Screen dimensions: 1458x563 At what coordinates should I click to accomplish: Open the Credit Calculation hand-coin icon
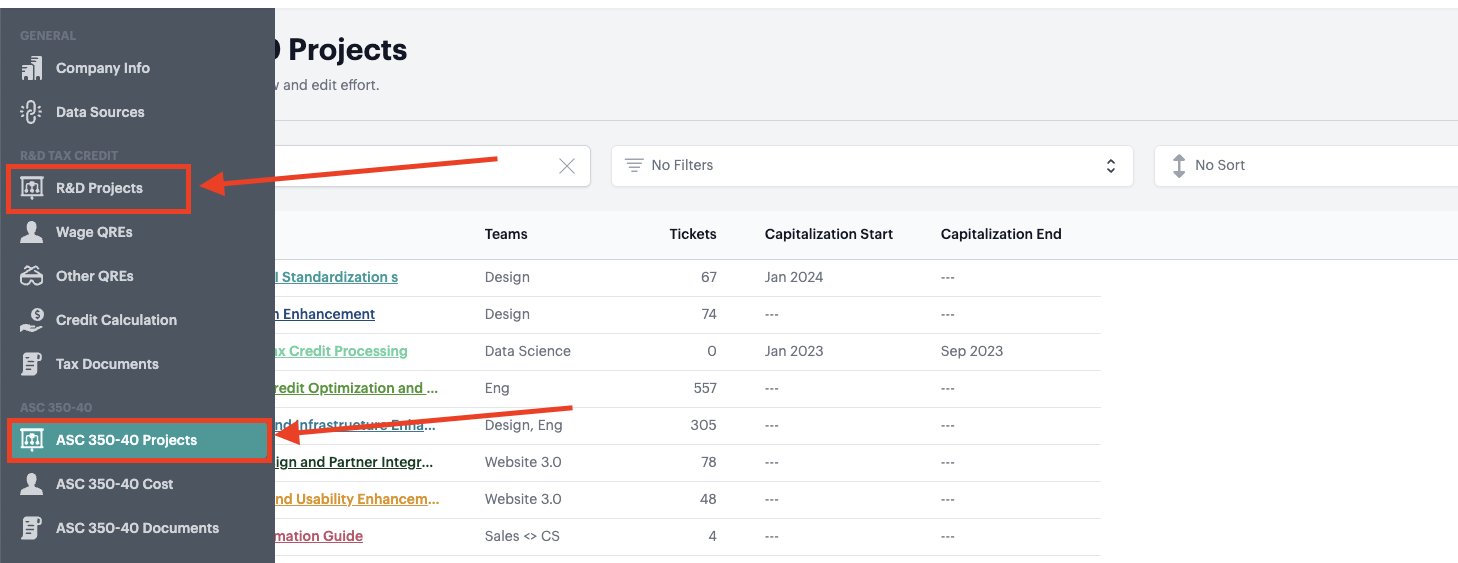(32, 320)
